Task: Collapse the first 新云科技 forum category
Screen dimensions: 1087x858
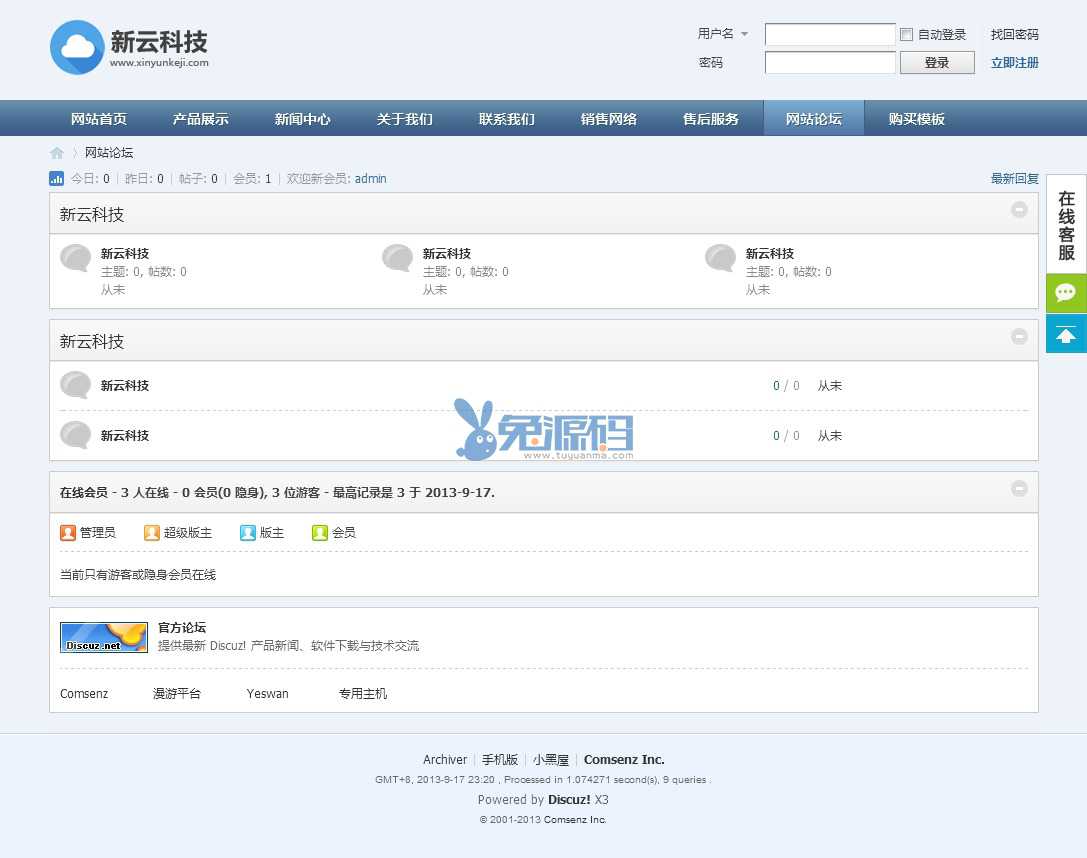Action: pos(1019,210)
